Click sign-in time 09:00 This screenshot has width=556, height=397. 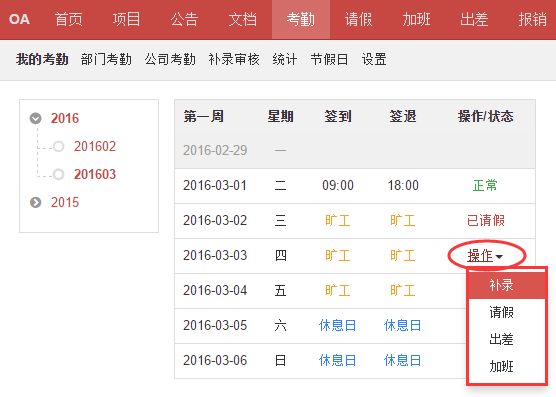coord(338,185)
